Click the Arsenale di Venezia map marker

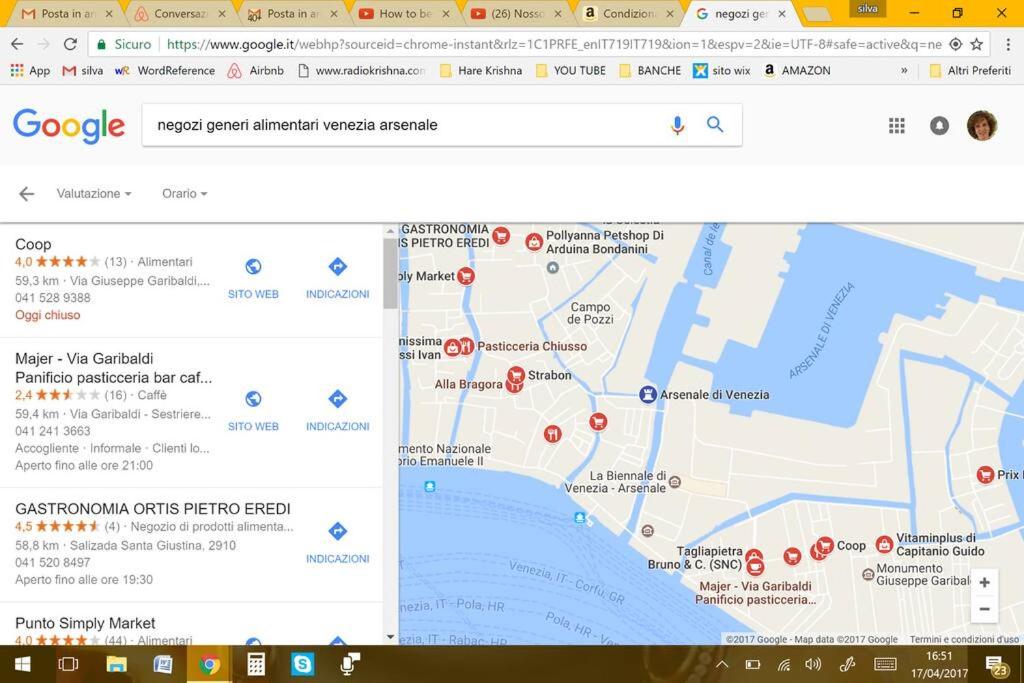coord(647,394)
